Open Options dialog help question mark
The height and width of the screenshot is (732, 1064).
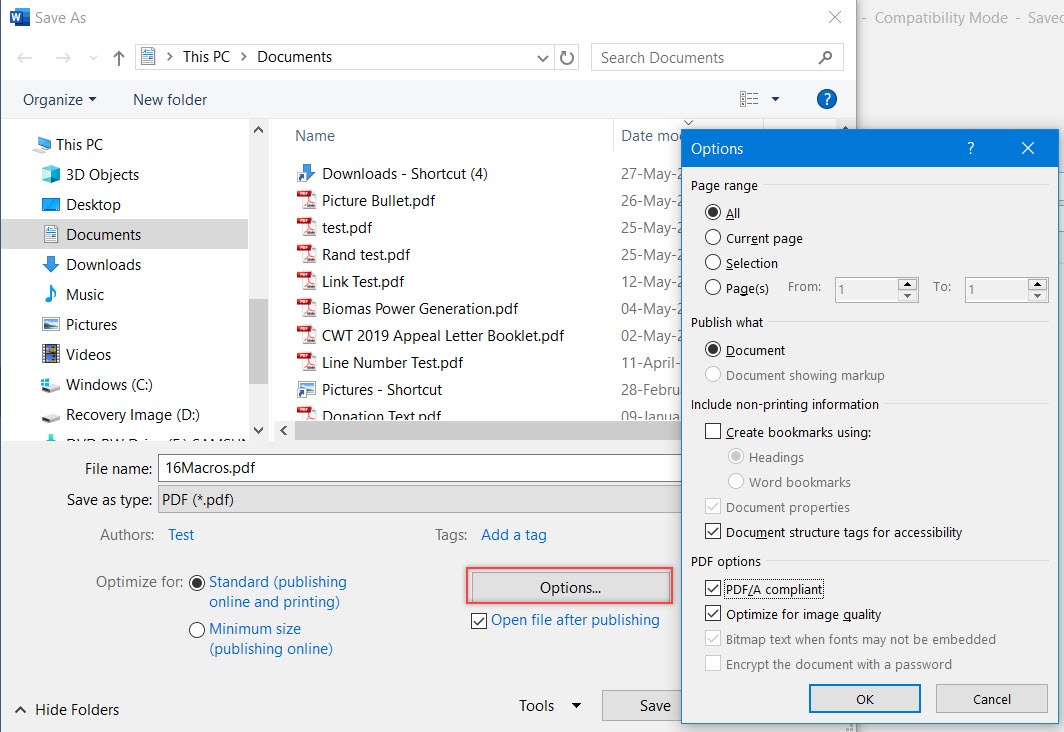(970, 148)
